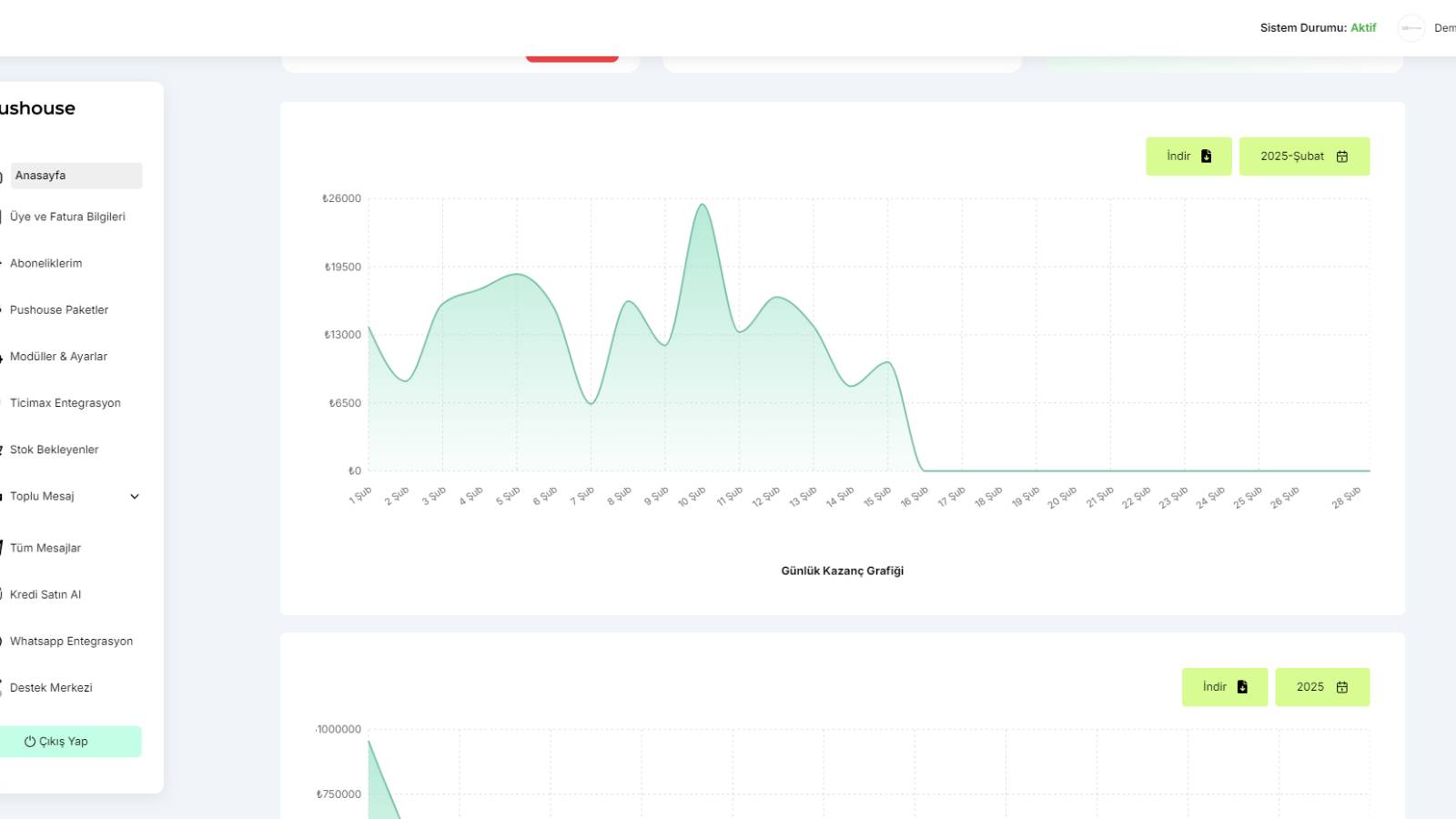Viewport: 1456px width, 819px height.
Task: Open Modüller & Ayarlar
Action: point(58,356)
